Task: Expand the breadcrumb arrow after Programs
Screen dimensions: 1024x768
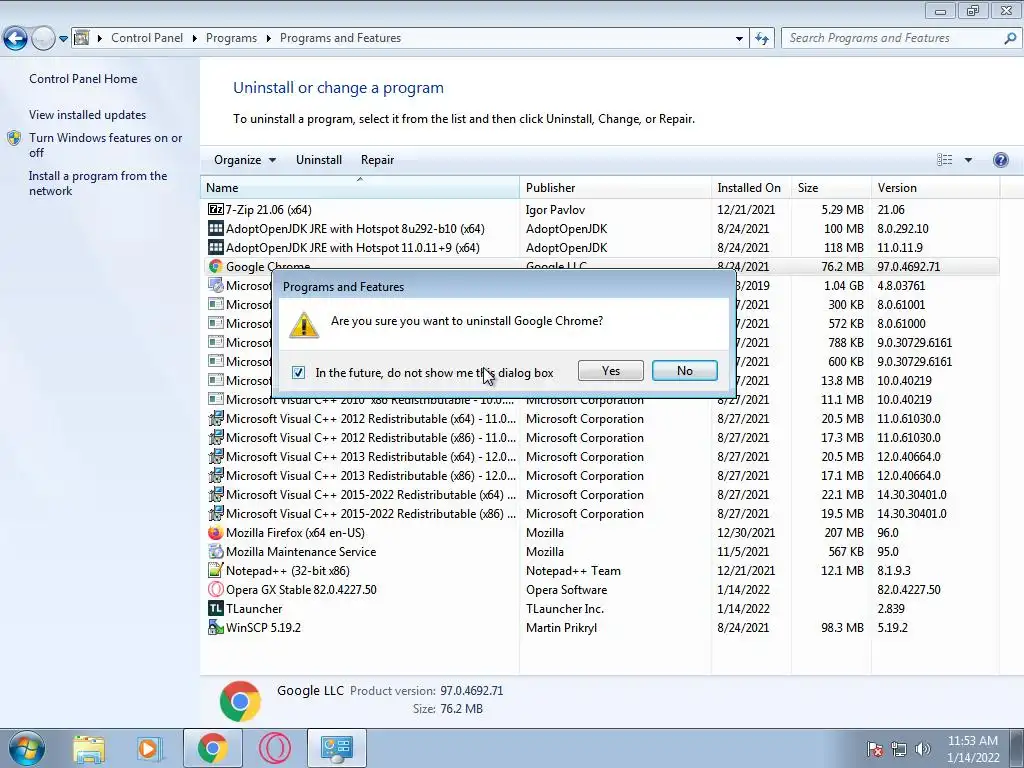Action: [x=268, y=39]
